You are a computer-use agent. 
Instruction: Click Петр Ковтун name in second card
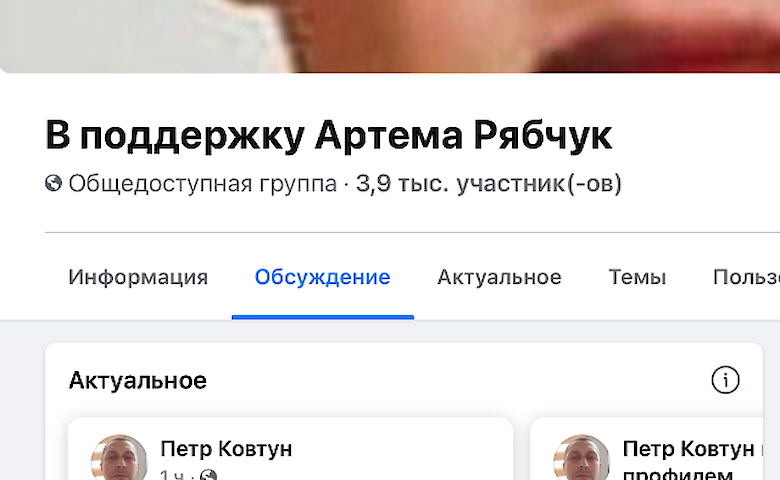coord(688,449)
